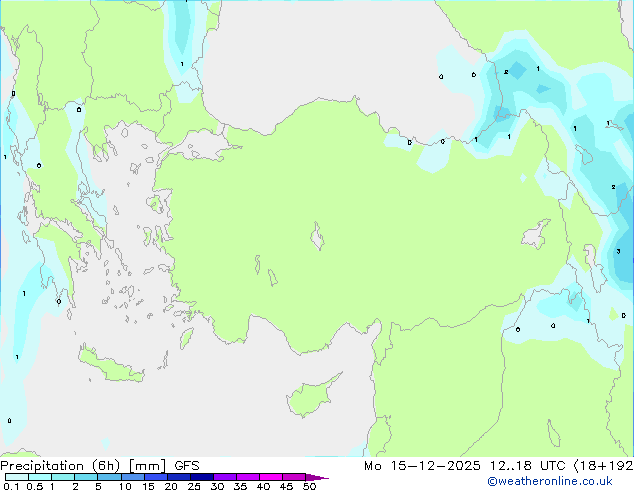634x490 pixels.
Task: Click the precipitation value '2' near the Black Sea's eastern coast
Action: click(506, 72)
